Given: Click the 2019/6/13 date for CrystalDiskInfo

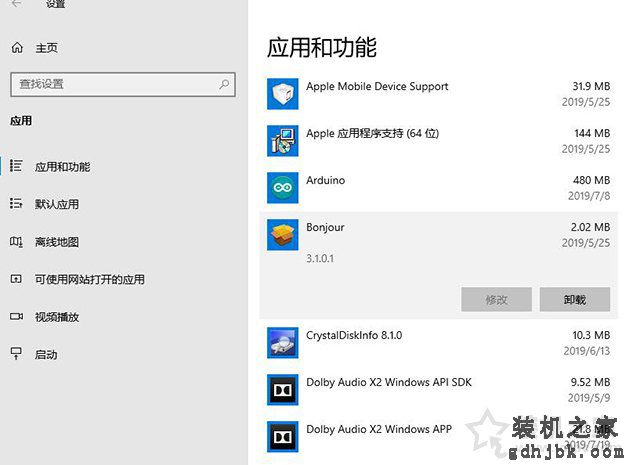Looking at the screenshot, I should coord(587,351).
